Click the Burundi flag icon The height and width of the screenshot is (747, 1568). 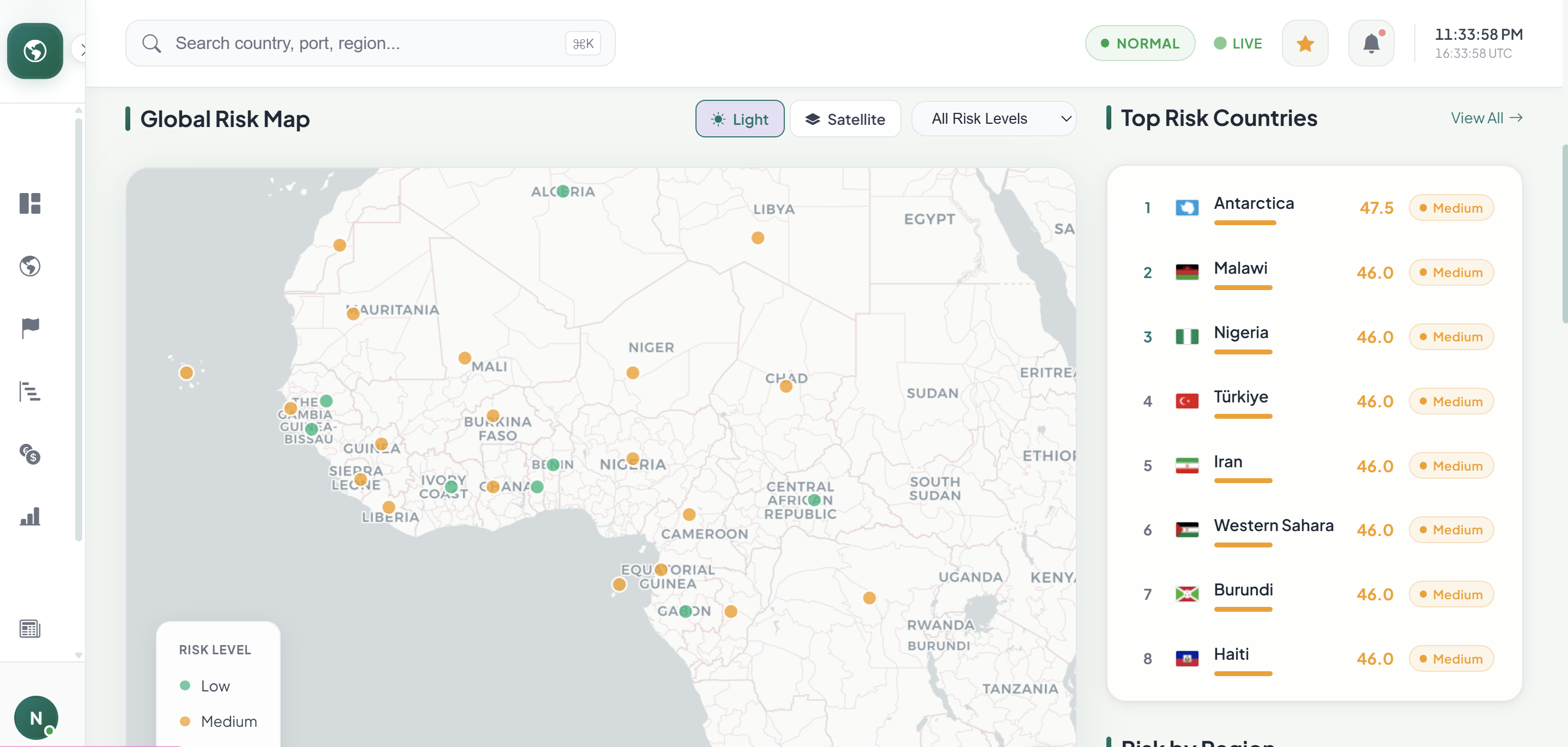pyautogui.click(x=1186, y=594)
